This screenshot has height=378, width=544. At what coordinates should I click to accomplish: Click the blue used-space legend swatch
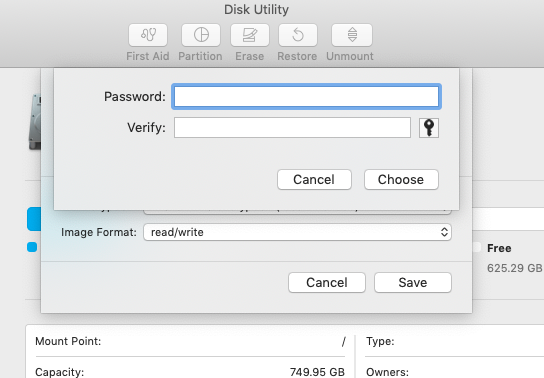[x=32, y=247]
